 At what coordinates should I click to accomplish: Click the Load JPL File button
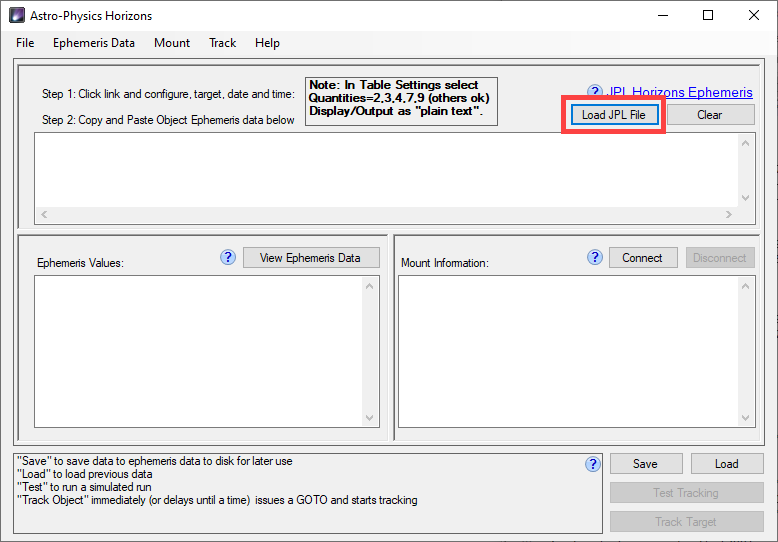614,115
